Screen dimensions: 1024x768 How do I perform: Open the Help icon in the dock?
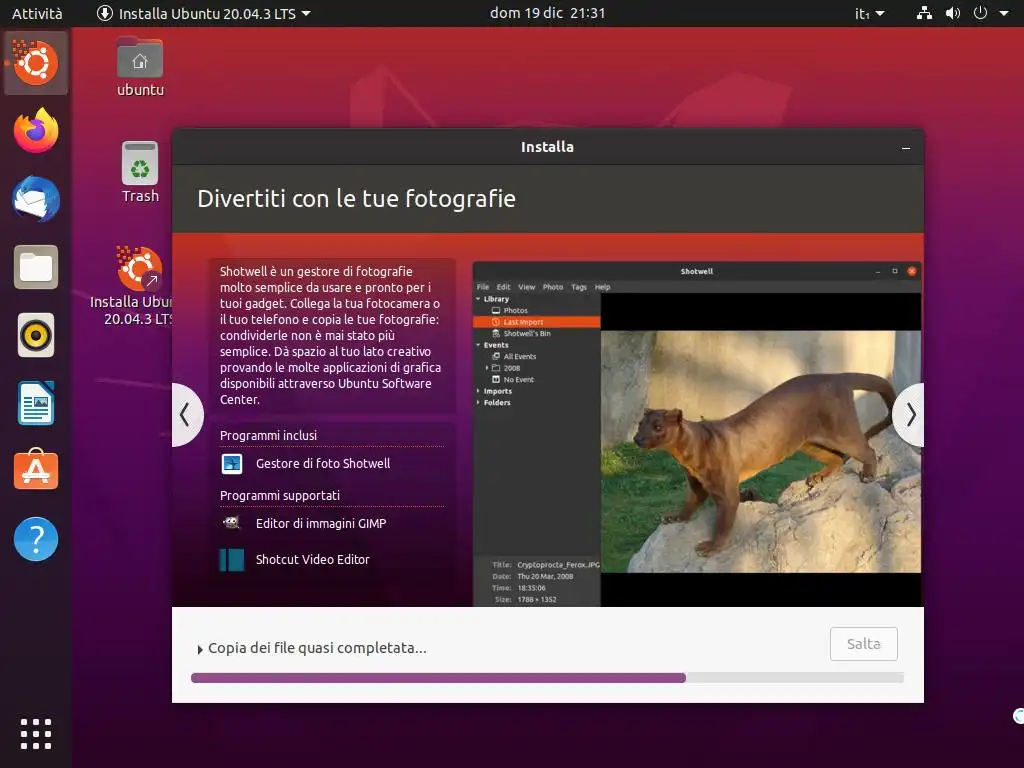[36, 539]
